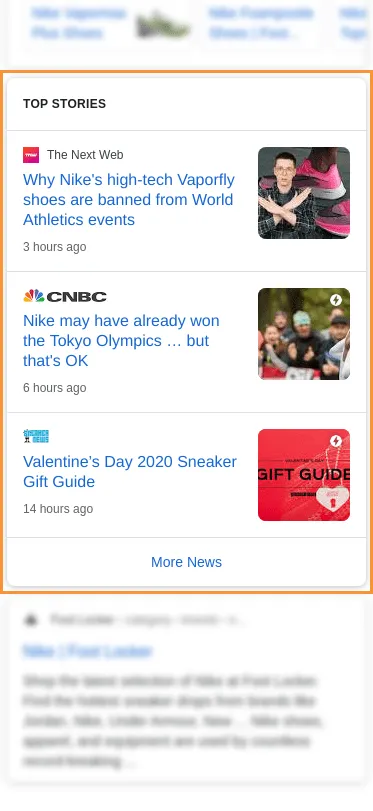This screenshot has height=811, width=373.
Task: Click the More News button
Action: tap(186, 562)
